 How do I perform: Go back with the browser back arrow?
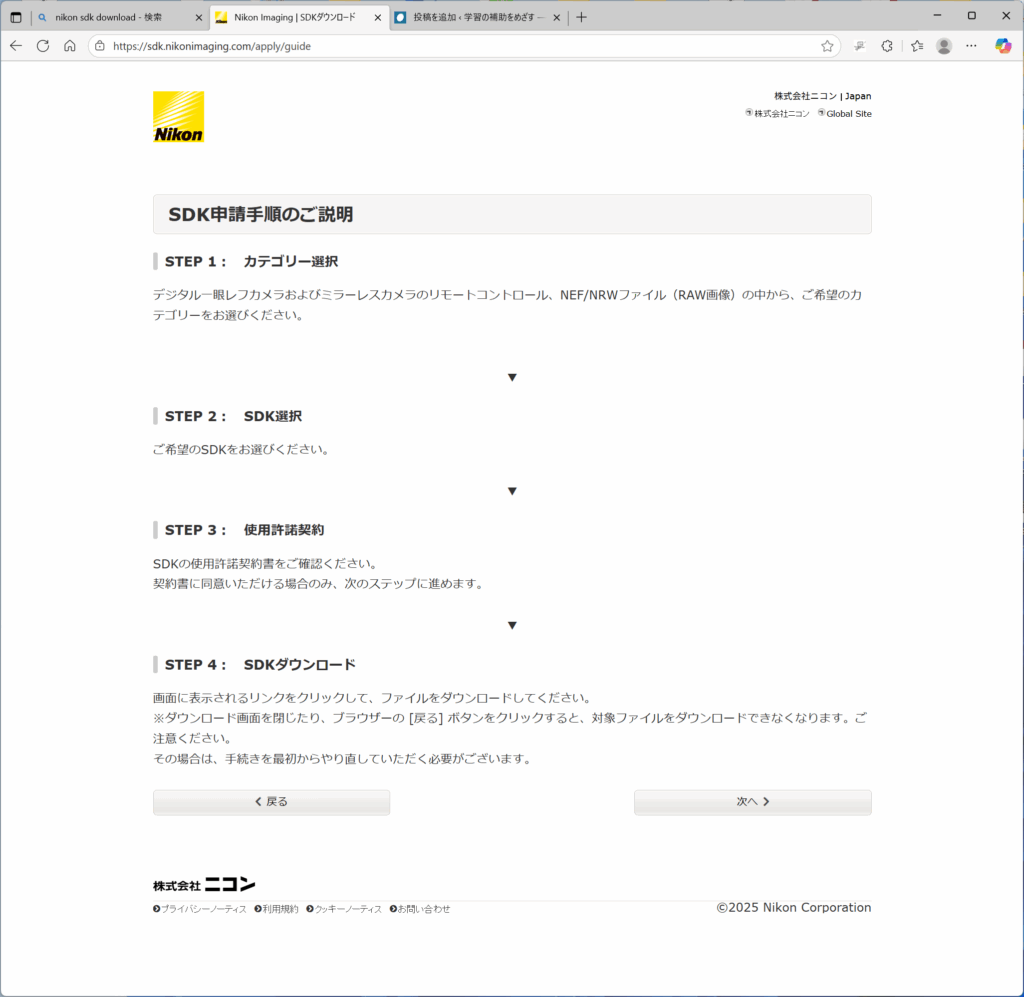[x=16, y=46]
